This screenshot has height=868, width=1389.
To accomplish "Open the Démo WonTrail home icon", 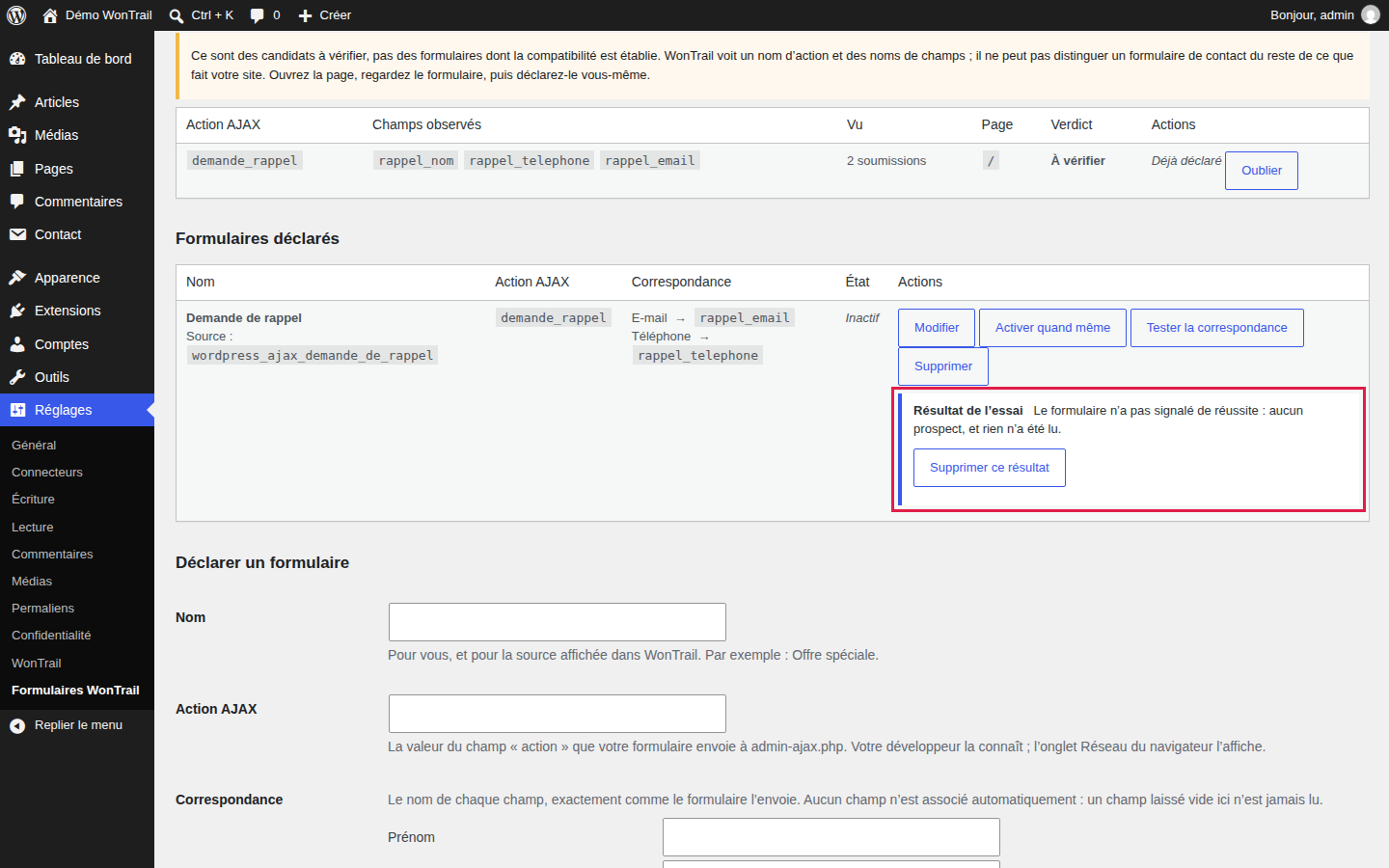I will [x=50, y=15].
